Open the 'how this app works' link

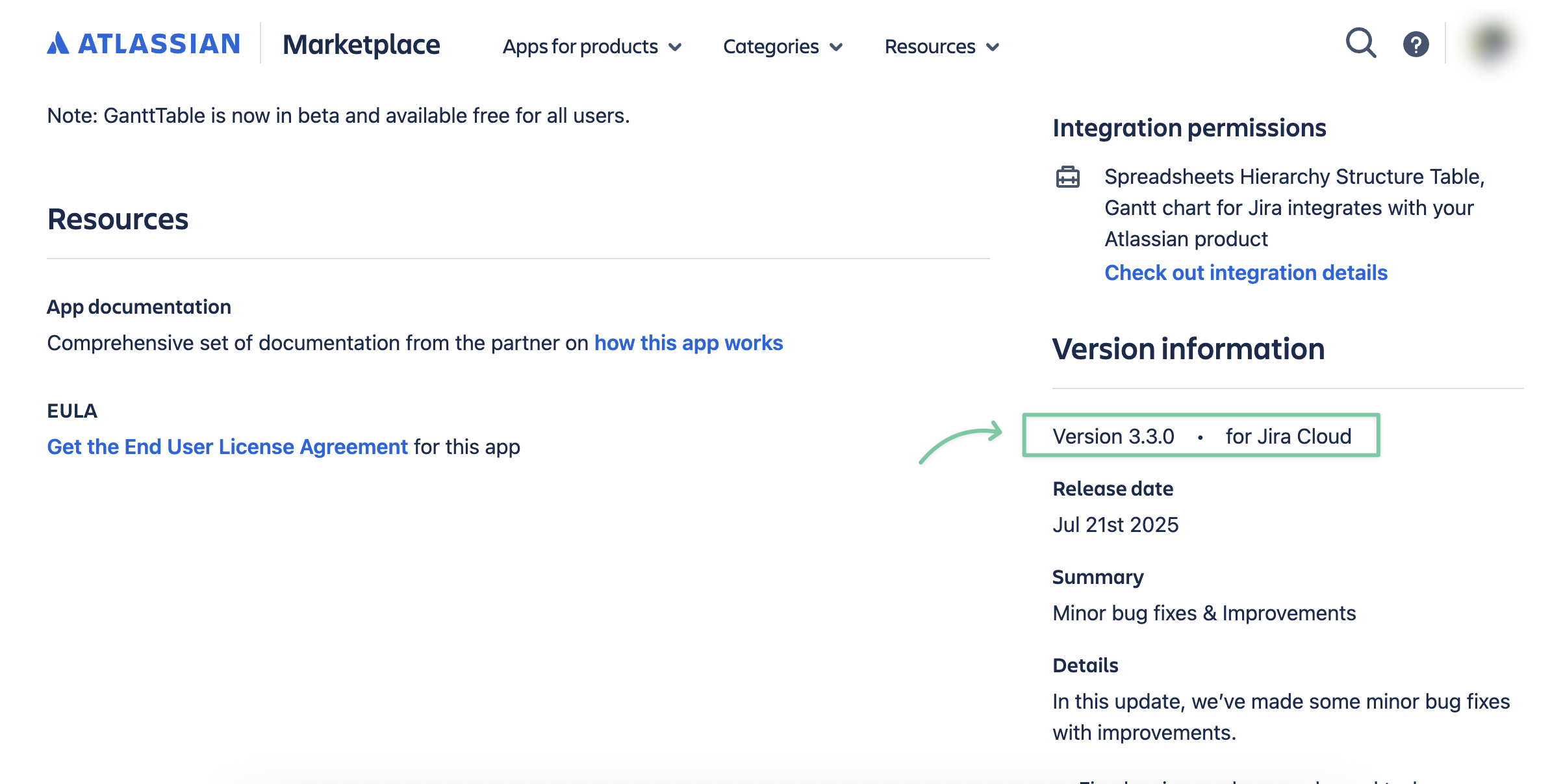pos(688,343)
